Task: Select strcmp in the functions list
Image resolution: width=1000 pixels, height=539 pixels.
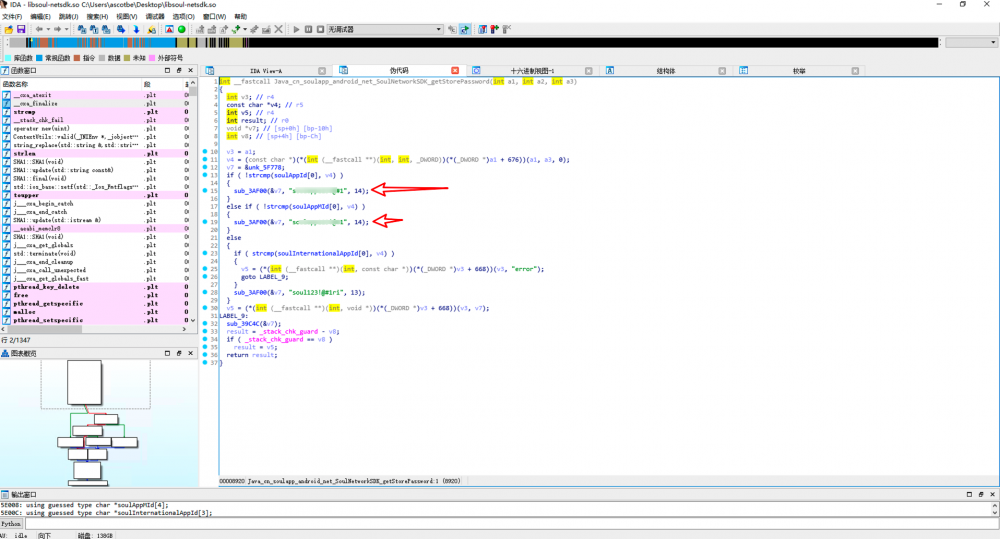Action: 25,111
